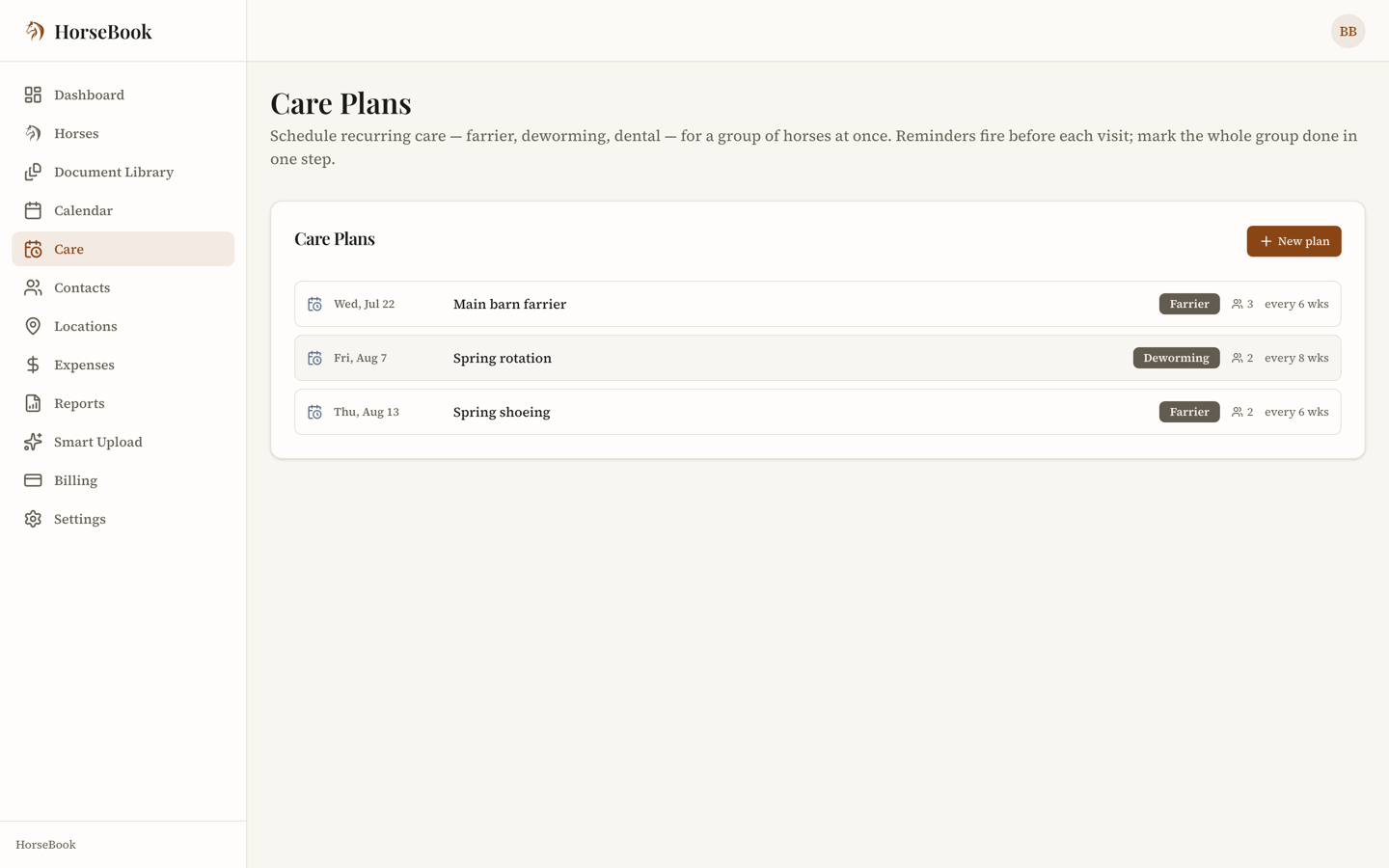Click the Fri, Aug 7 date

[361, 358]
